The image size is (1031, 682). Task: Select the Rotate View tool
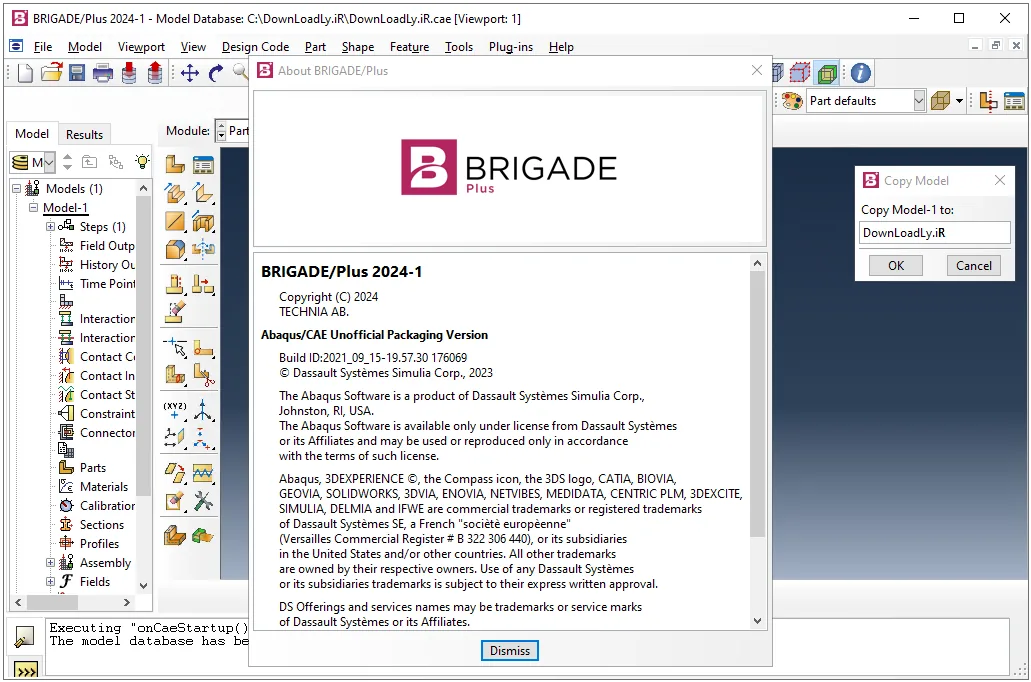point(216,72)
